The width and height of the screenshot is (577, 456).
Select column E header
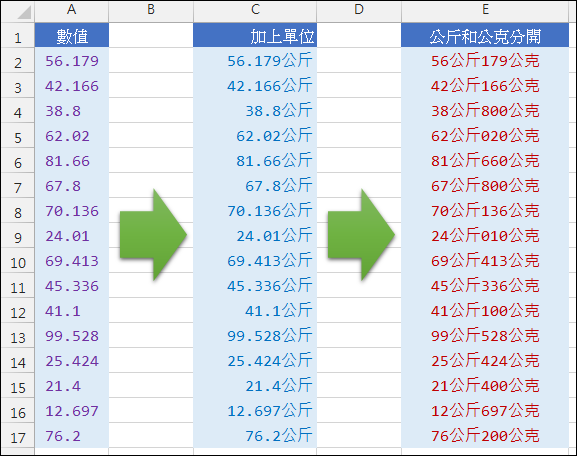[485, 11]
